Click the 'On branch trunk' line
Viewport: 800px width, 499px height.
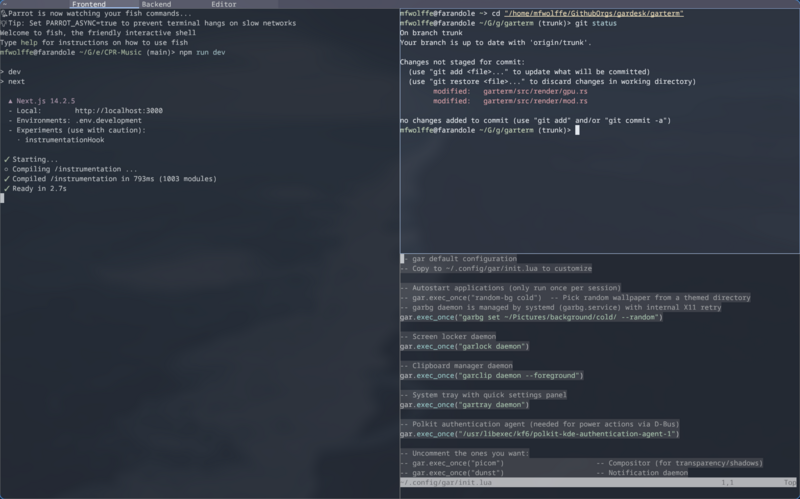point(431,33)
